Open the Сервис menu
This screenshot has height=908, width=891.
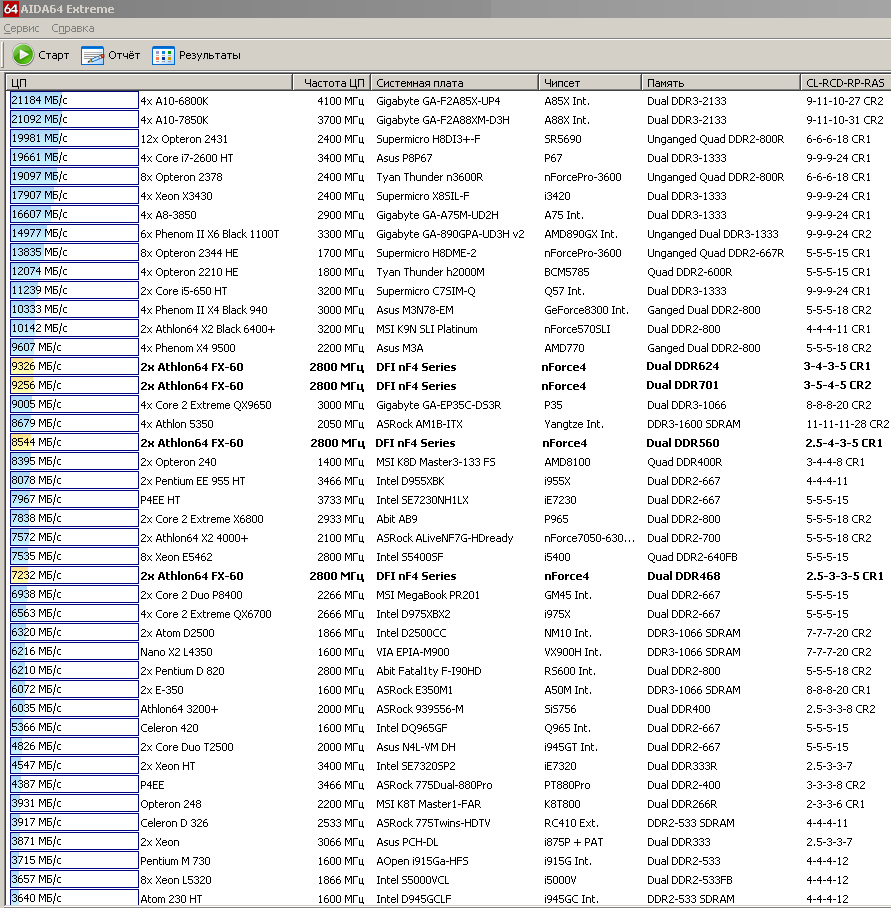22,29
